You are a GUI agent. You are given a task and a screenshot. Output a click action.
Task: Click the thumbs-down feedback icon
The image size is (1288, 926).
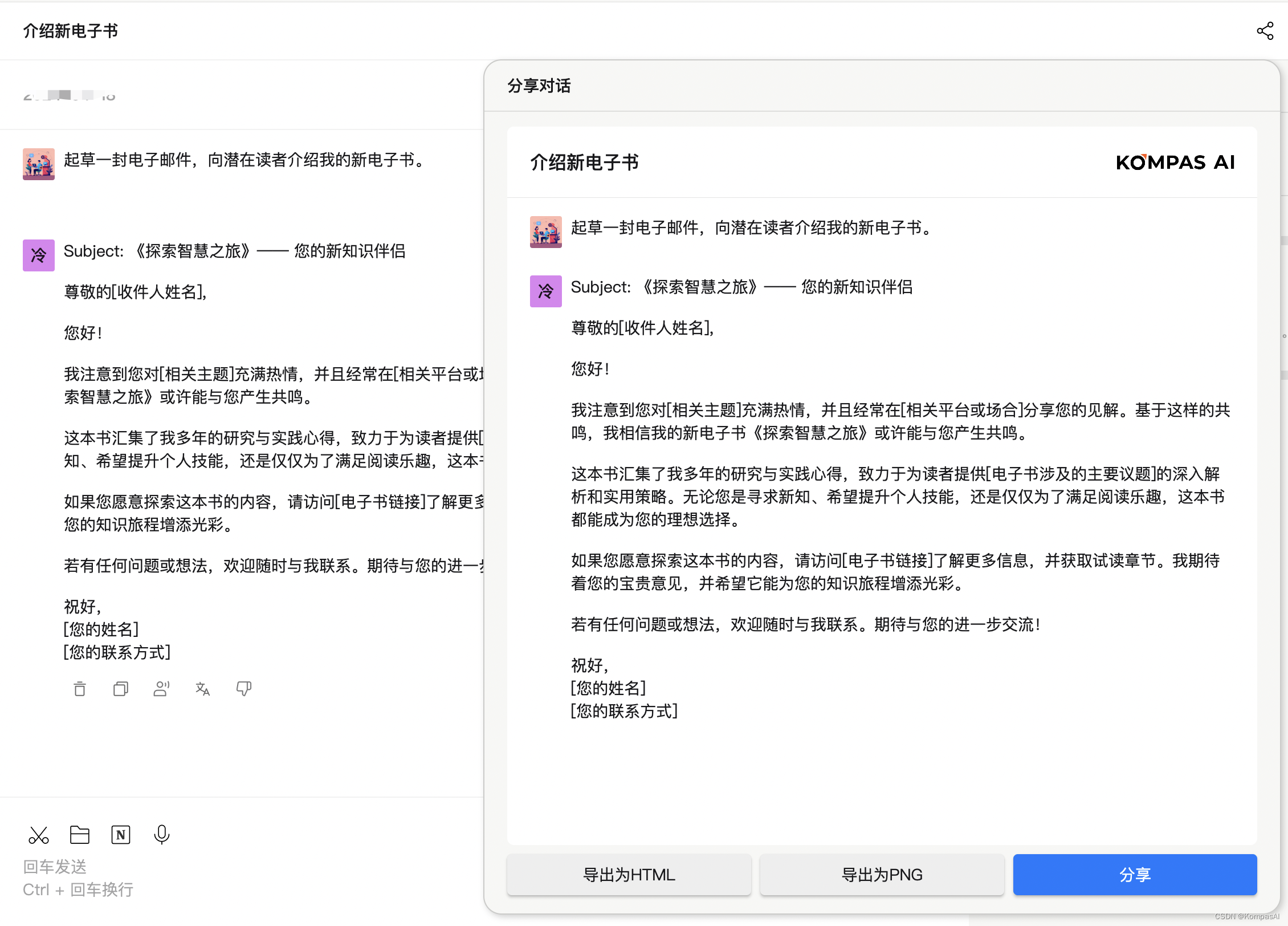pos(244,689)
